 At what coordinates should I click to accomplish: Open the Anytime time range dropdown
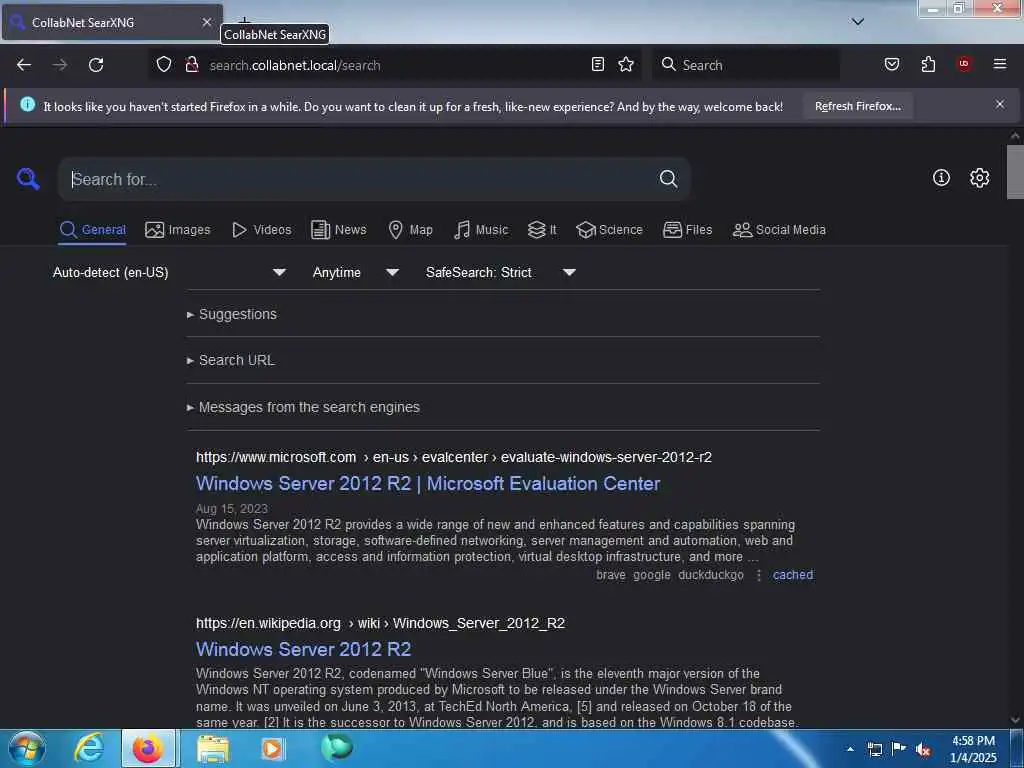click(x=355, y=272)
